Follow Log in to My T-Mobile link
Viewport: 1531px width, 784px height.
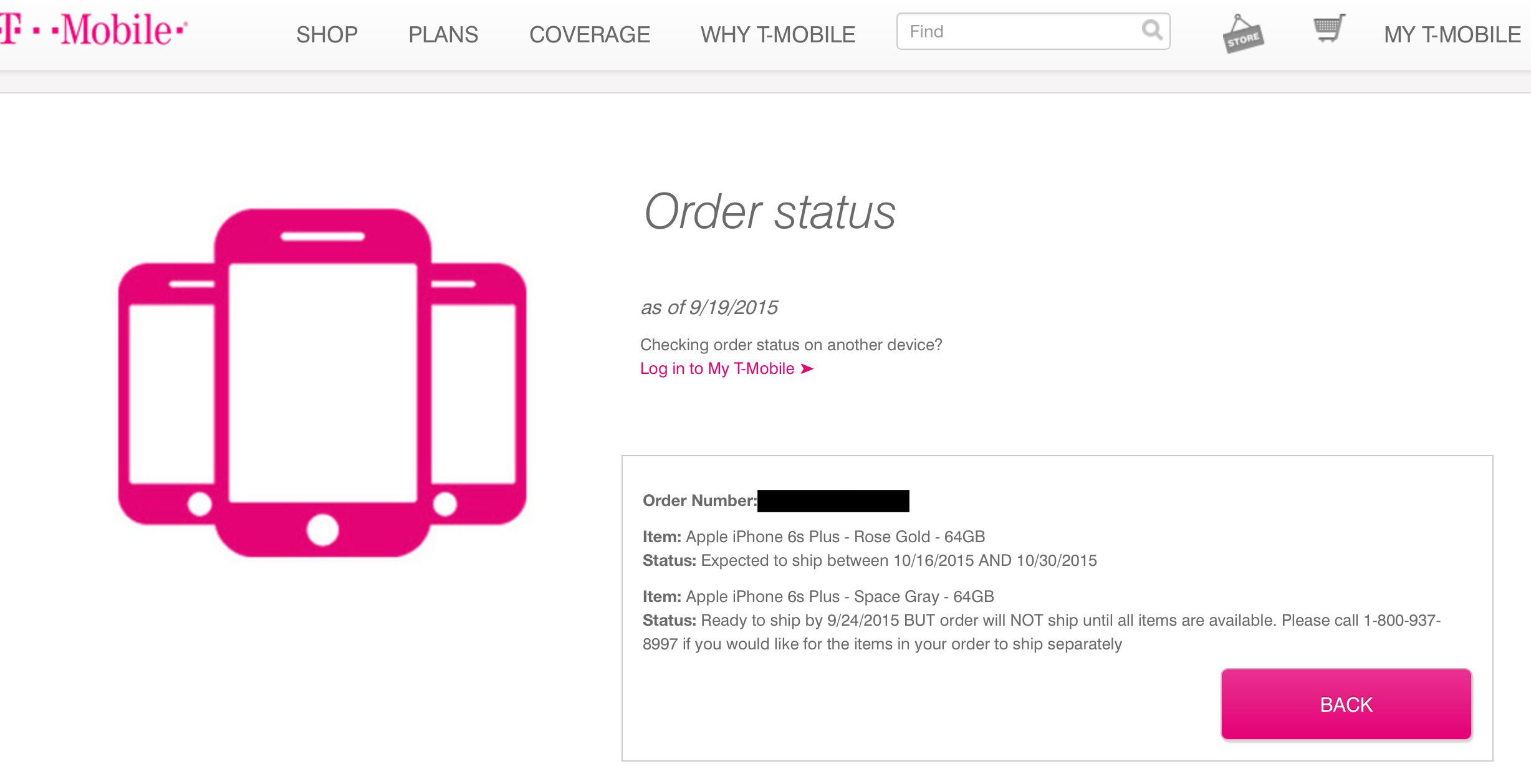click(x=718, y=369)
